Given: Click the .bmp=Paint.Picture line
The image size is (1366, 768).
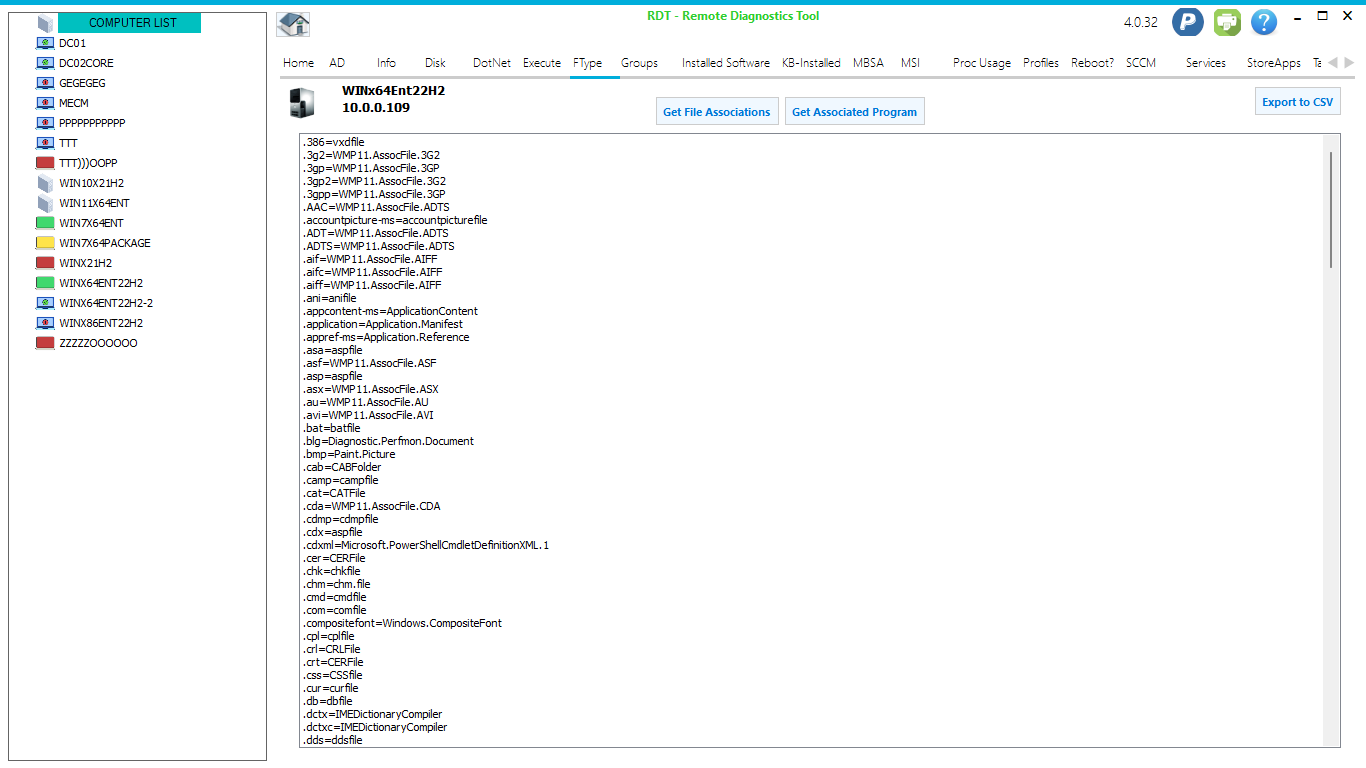Looking at the screenshot, I should coord(348,454).
